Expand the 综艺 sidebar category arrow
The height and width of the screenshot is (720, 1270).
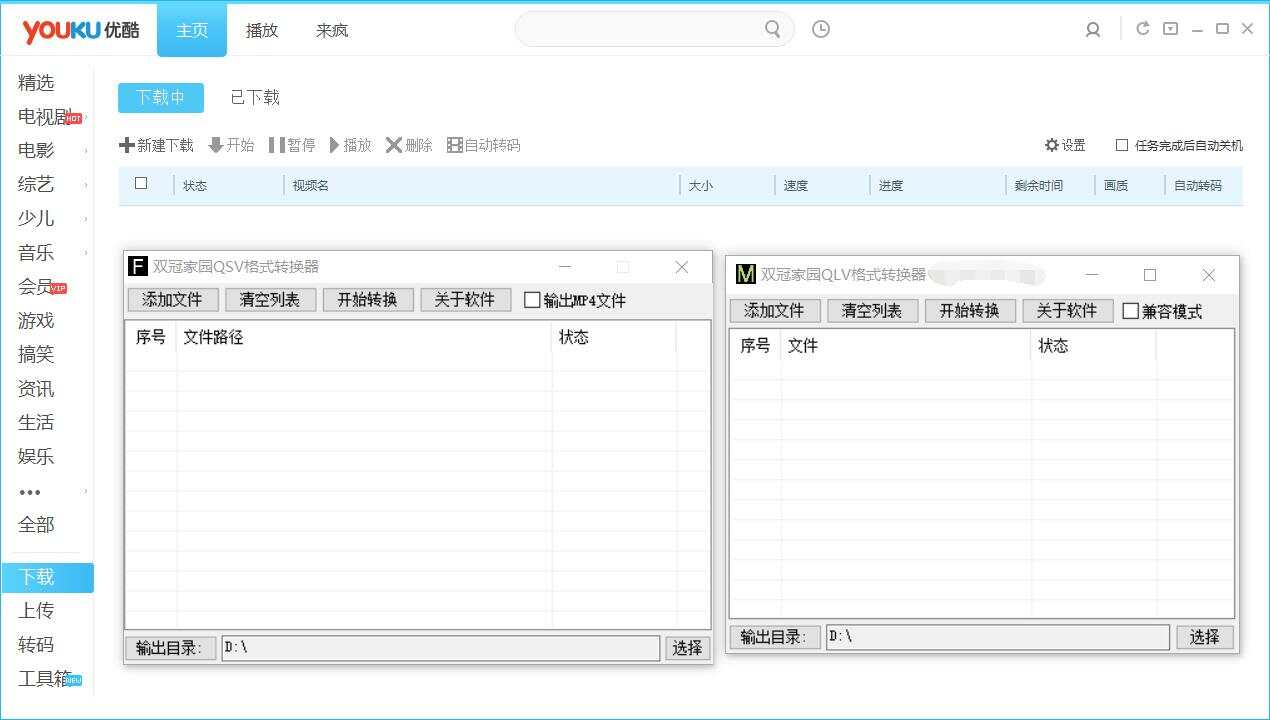86,185
